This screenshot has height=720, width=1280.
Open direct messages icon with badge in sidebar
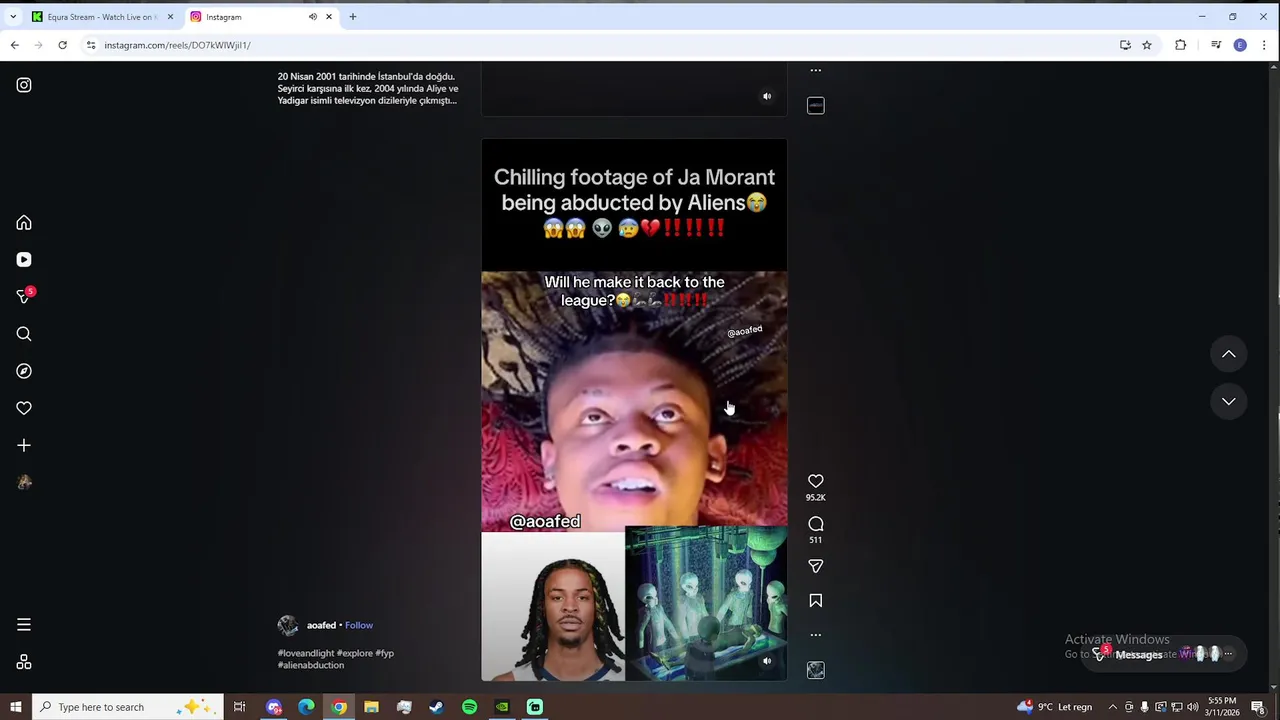tap(24, 296)
